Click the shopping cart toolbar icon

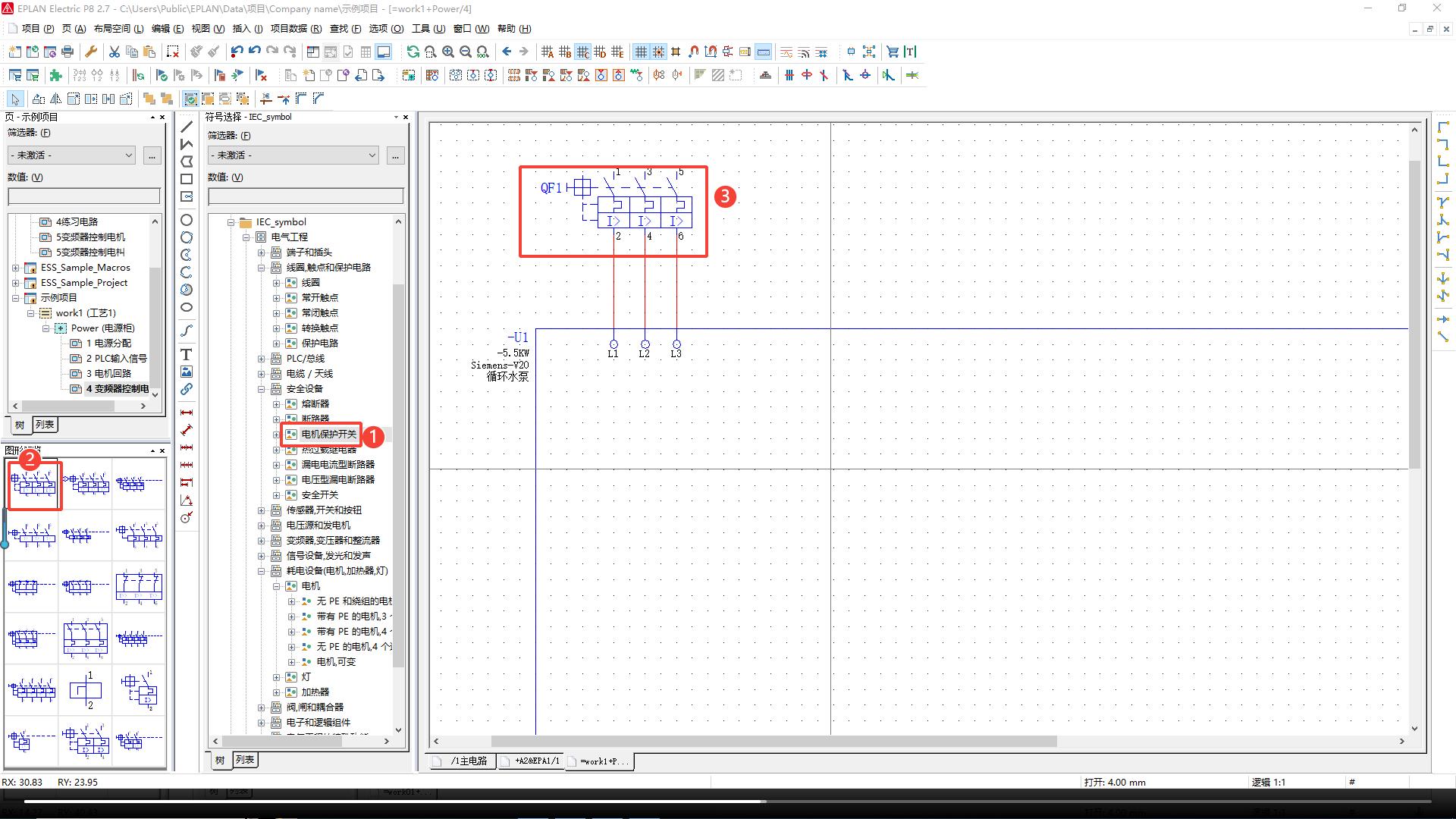[x=893, y=52]
